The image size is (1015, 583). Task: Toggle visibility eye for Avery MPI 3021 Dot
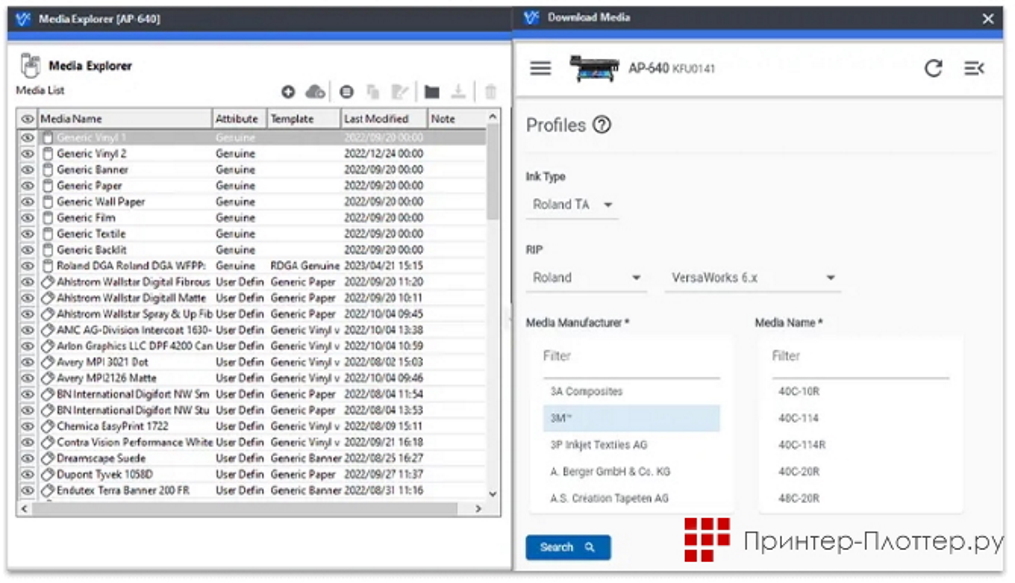point(27,362)
